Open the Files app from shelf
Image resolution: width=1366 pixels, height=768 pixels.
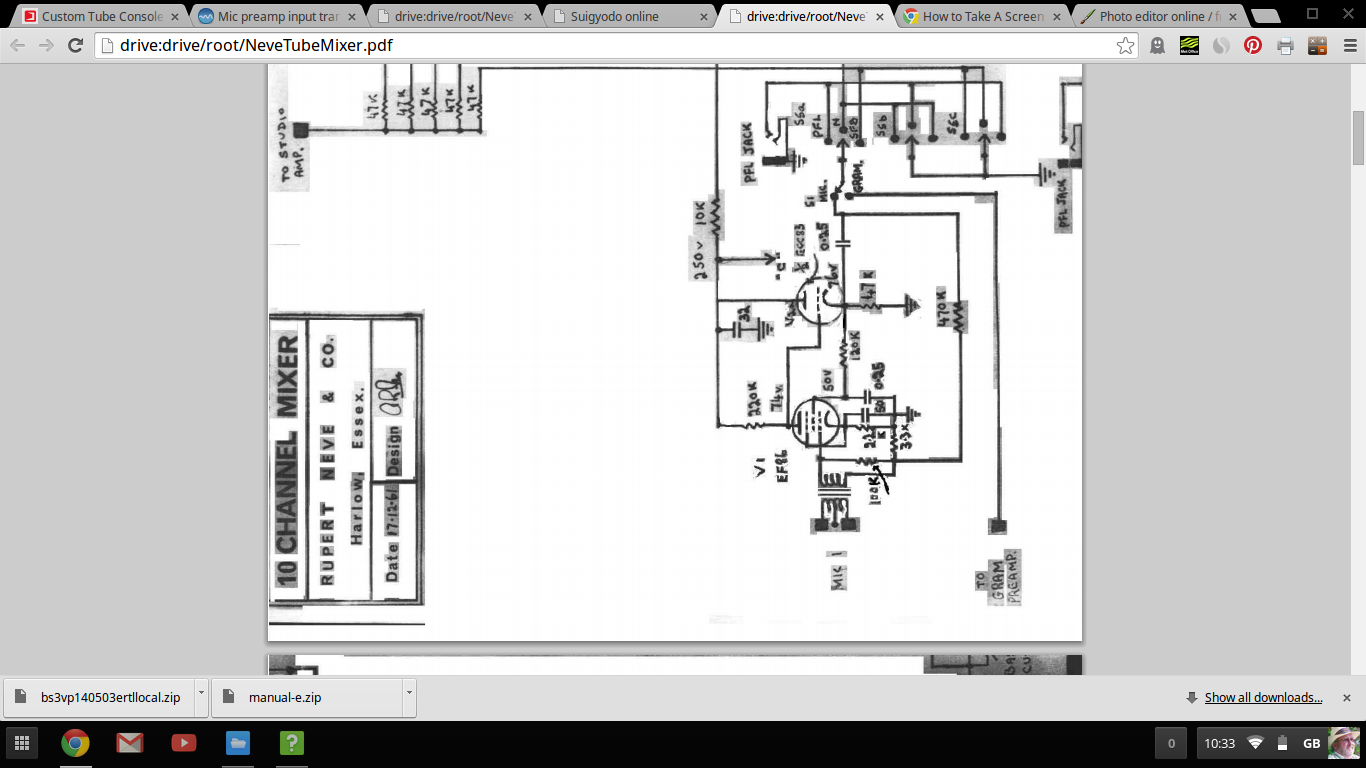pyautogui.click(x=237, y=743)
